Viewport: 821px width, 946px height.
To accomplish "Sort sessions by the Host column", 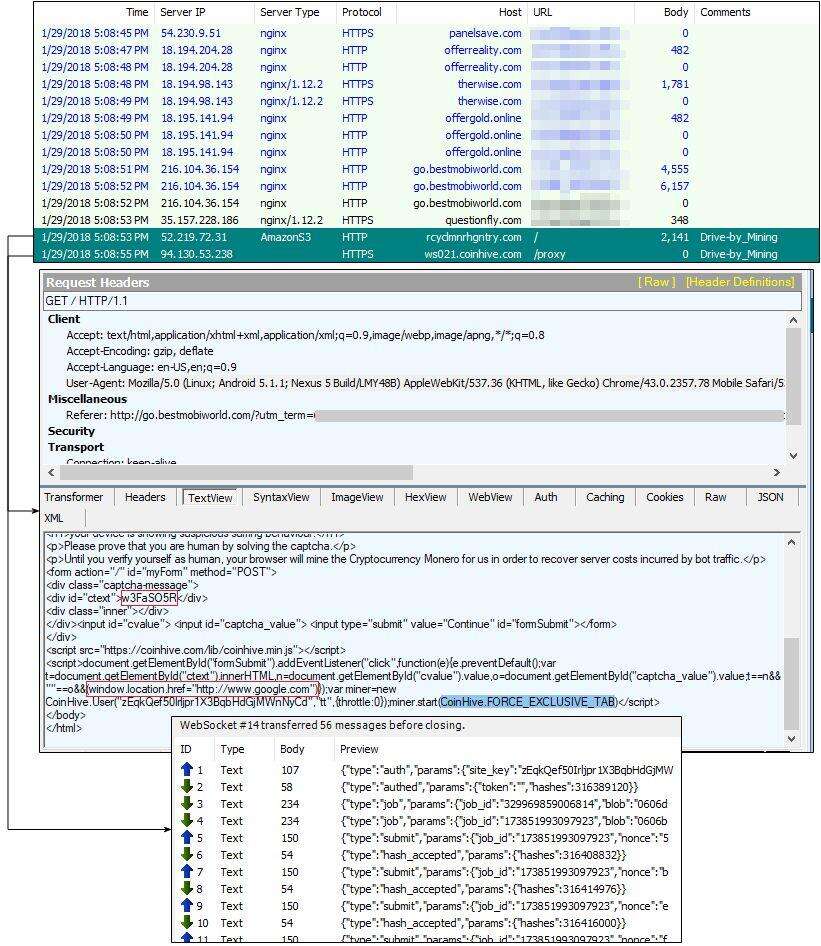I will tap(510, 12).
